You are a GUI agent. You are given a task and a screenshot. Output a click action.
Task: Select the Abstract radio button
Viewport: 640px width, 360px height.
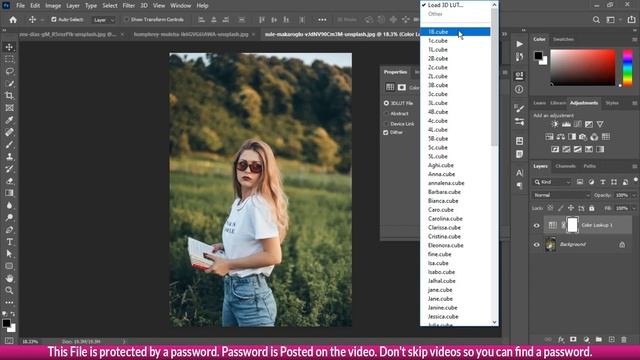click(386, 113)
